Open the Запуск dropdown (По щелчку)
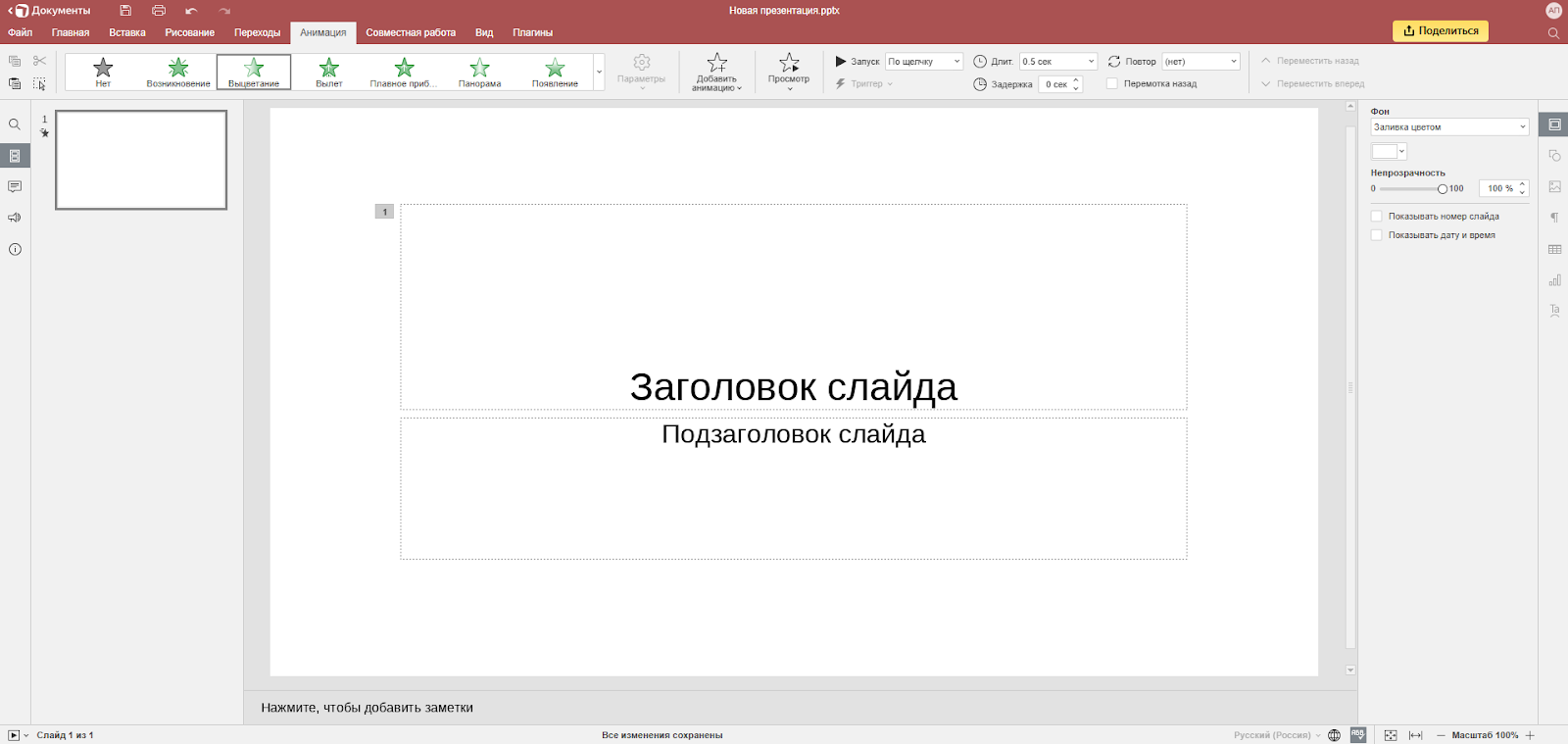 point(924,61)
